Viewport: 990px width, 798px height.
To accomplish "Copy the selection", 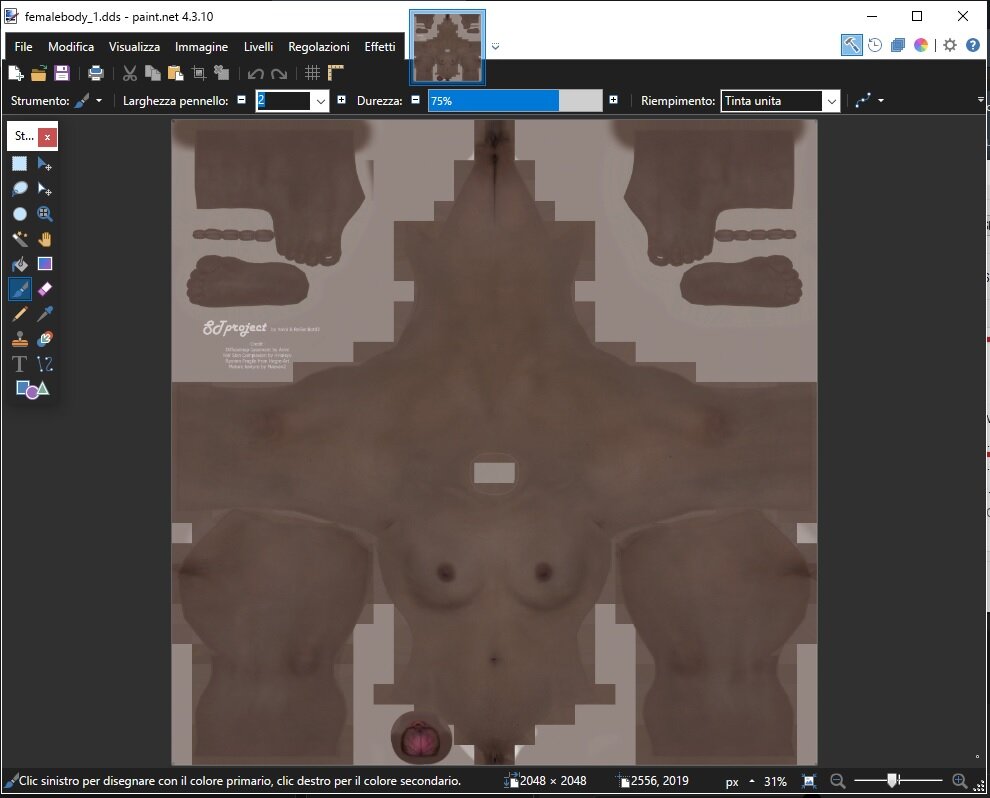I will (x=152, y=73).
